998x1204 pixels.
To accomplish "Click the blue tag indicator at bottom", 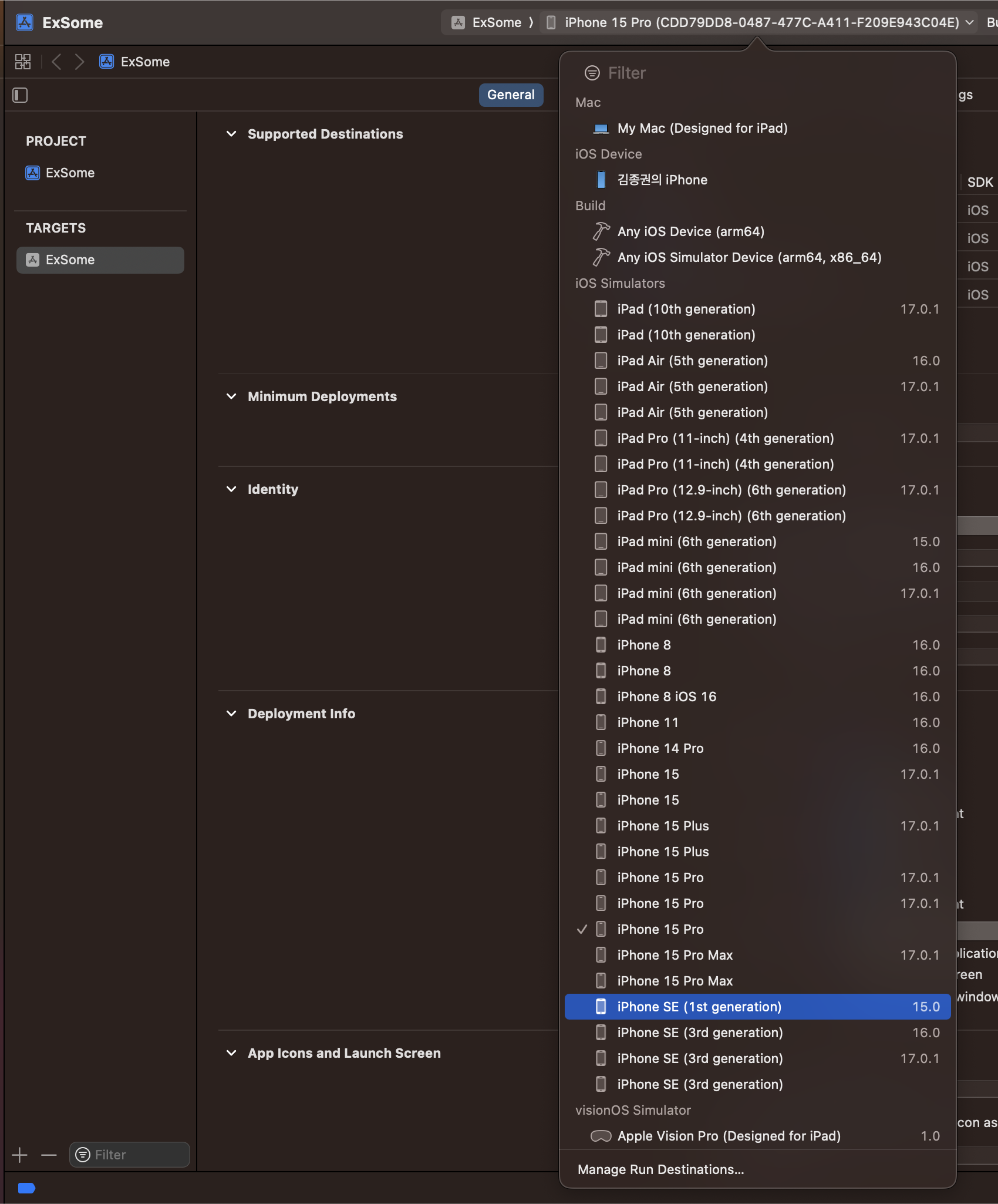I will (26, 1188).
